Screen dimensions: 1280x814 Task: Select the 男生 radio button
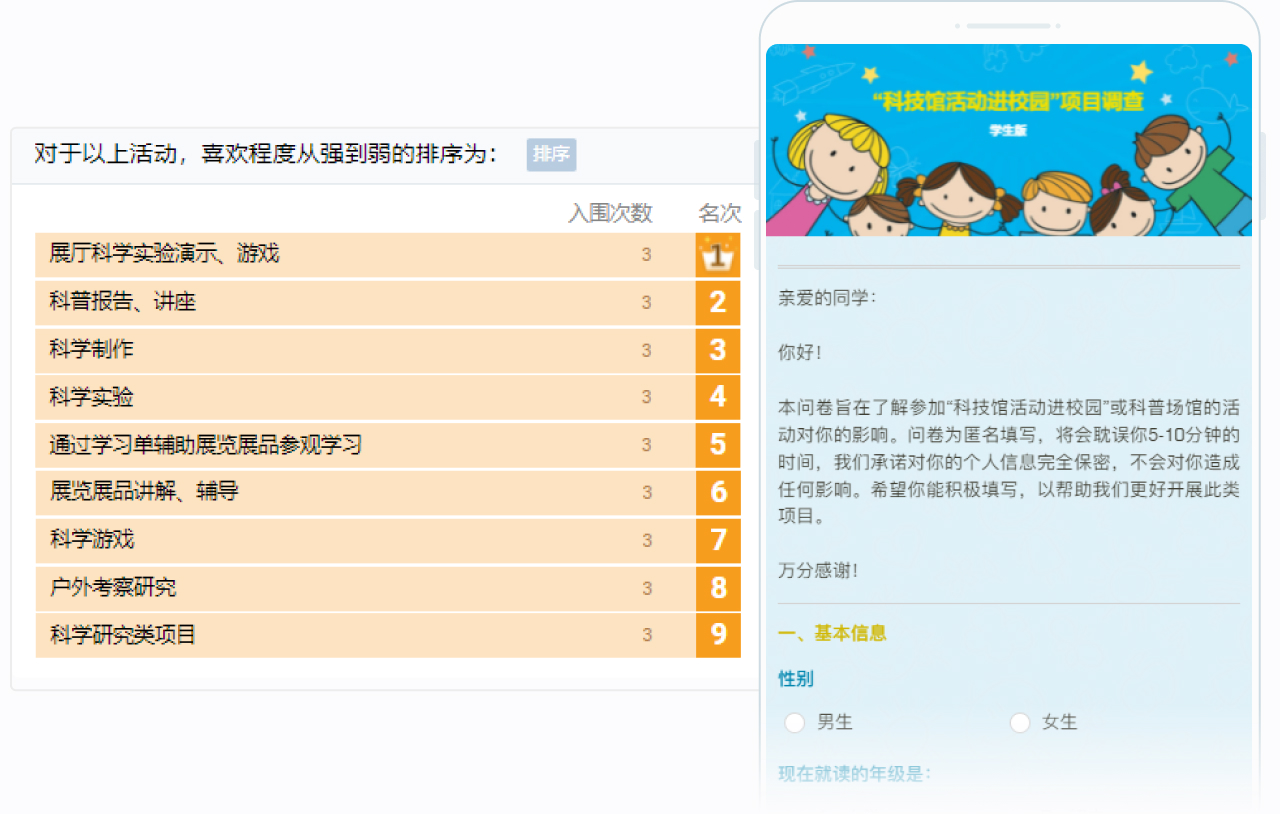(x=794, y=722)
